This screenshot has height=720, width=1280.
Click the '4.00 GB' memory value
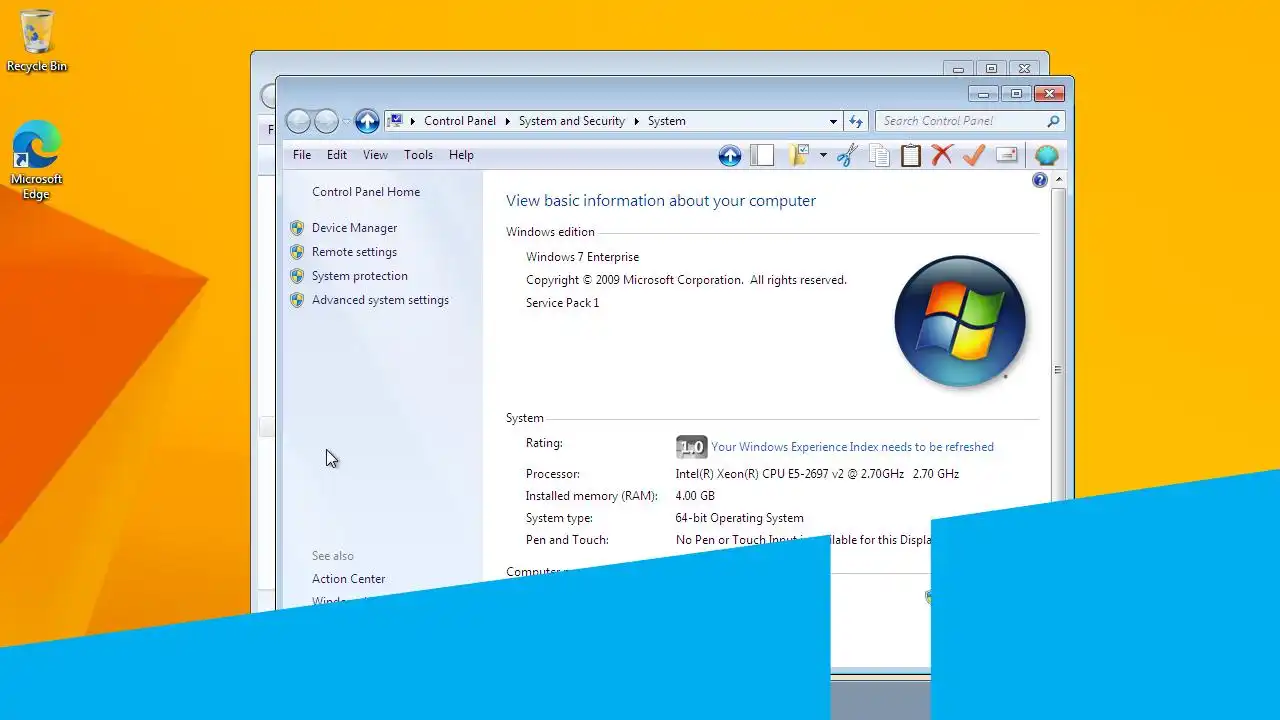pos(695,496)
